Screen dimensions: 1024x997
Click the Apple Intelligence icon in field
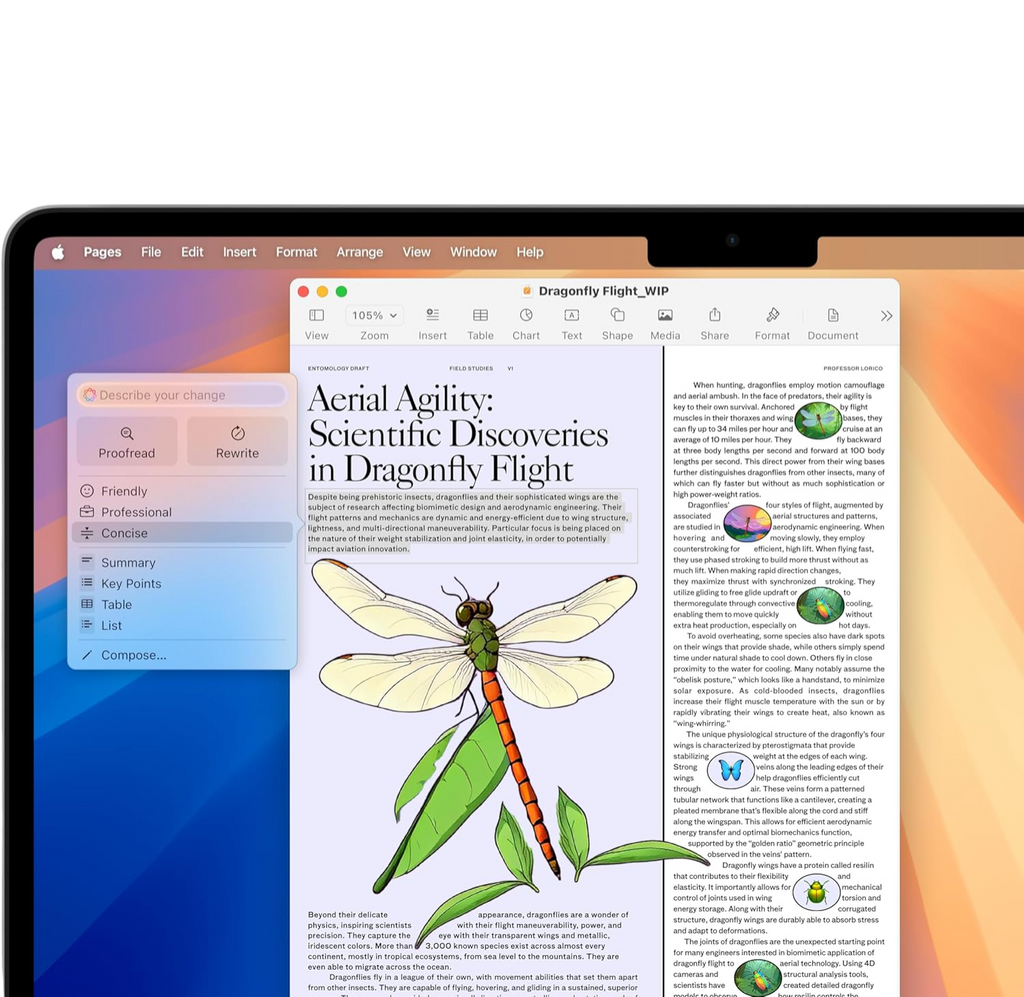89,394
